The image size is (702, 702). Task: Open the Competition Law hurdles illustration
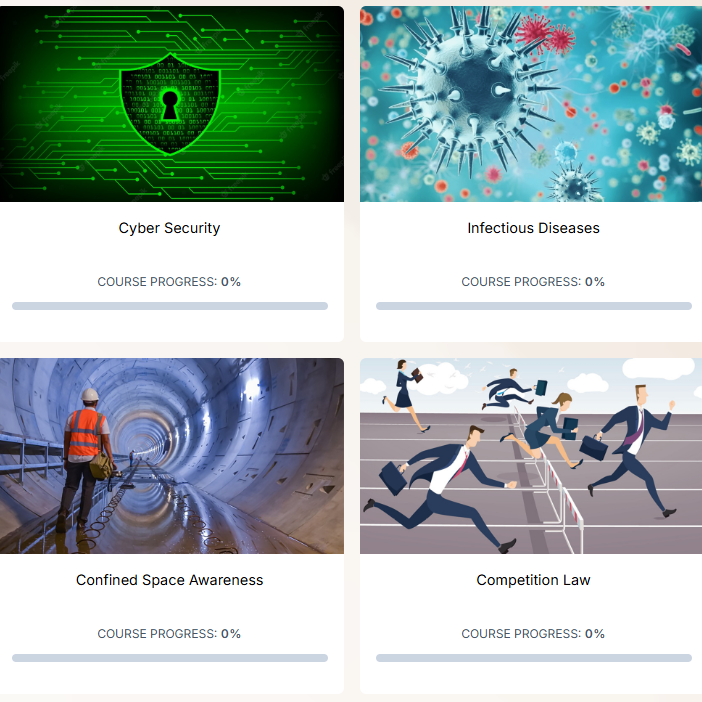[x=531, y=456]
